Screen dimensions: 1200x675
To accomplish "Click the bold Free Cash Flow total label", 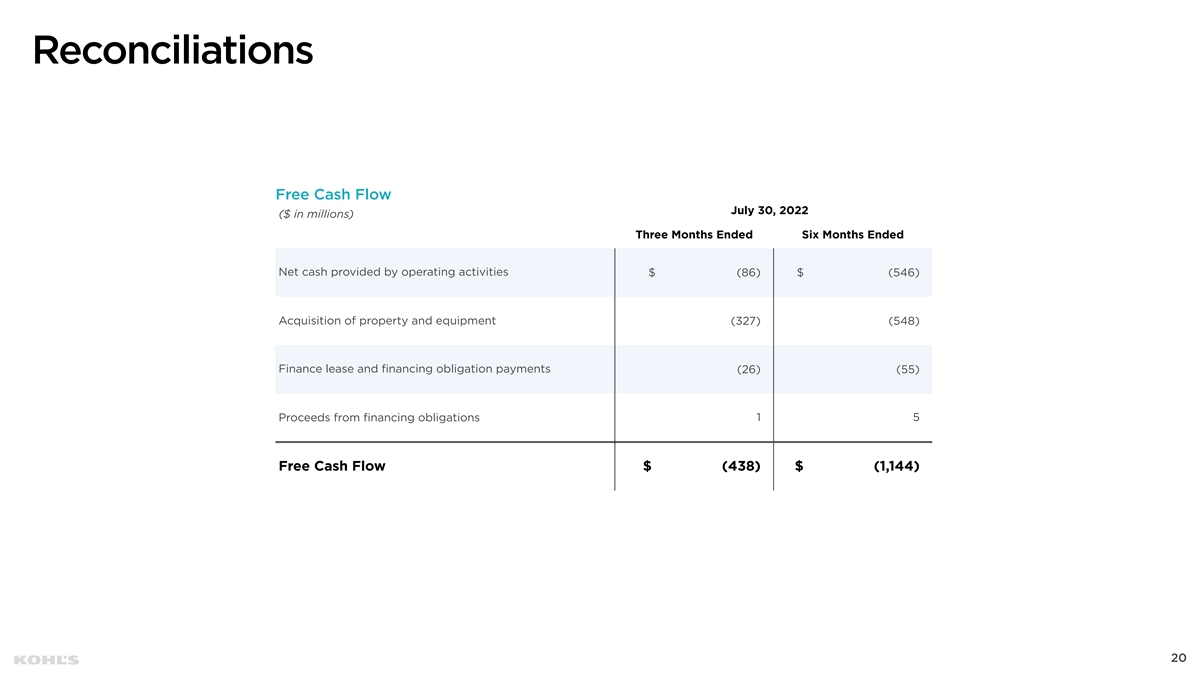I will click(332, 466).
